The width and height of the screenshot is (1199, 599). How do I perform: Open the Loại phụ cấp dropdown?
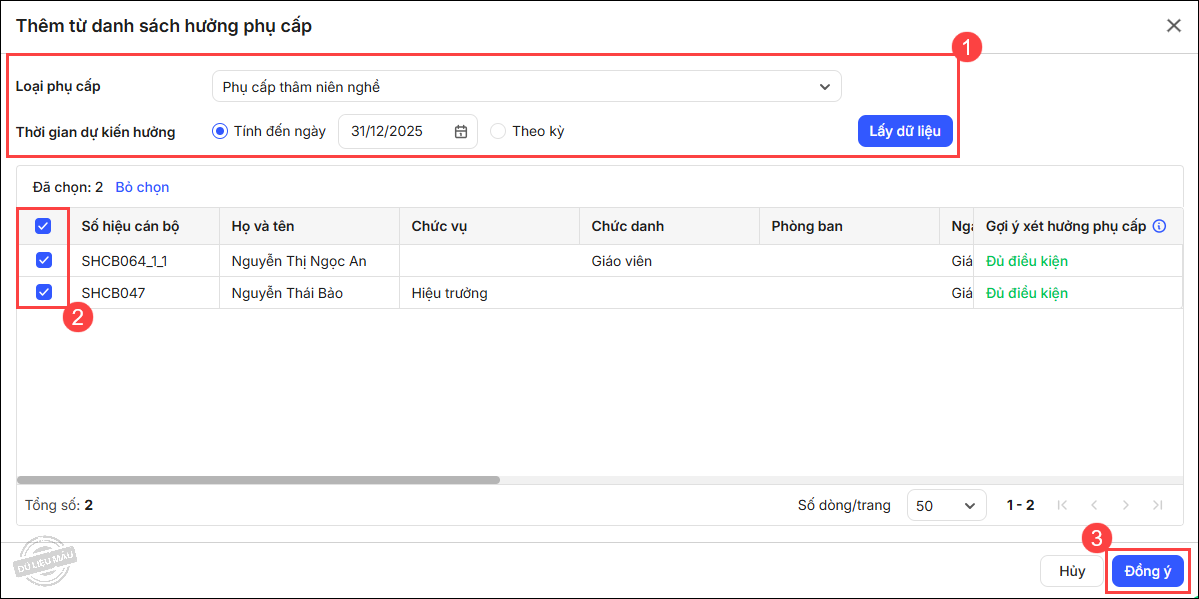click(x=526, y=87)
